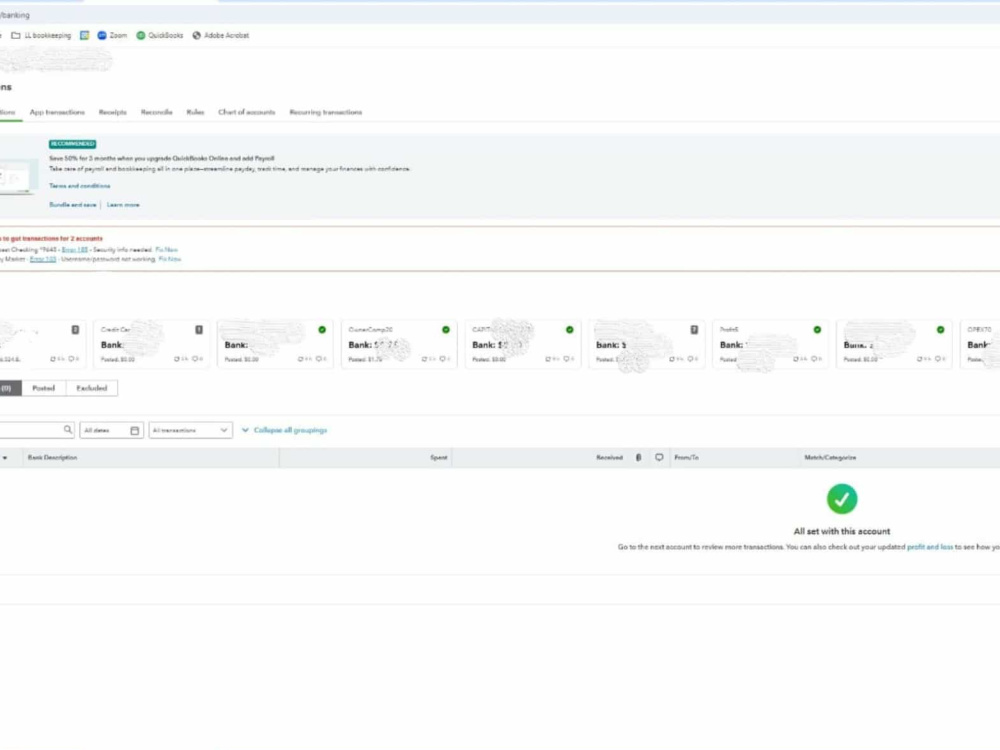Open the Rules tab
Image resolution: width=1000 pixels, height=750 pixels.
point(195,112)
